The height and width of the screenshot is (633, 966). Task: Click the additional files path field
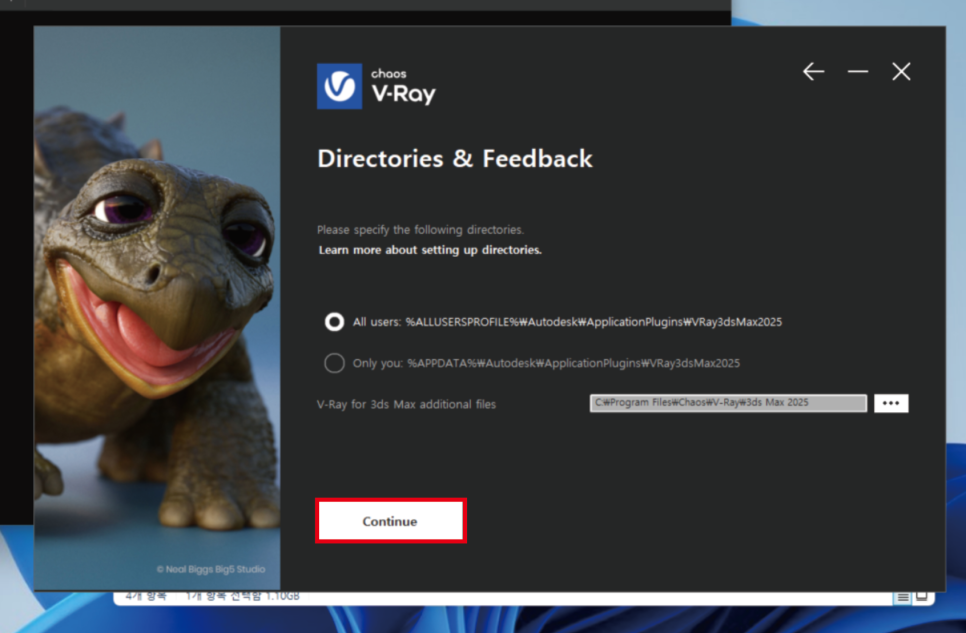click(x=728, y=403)
